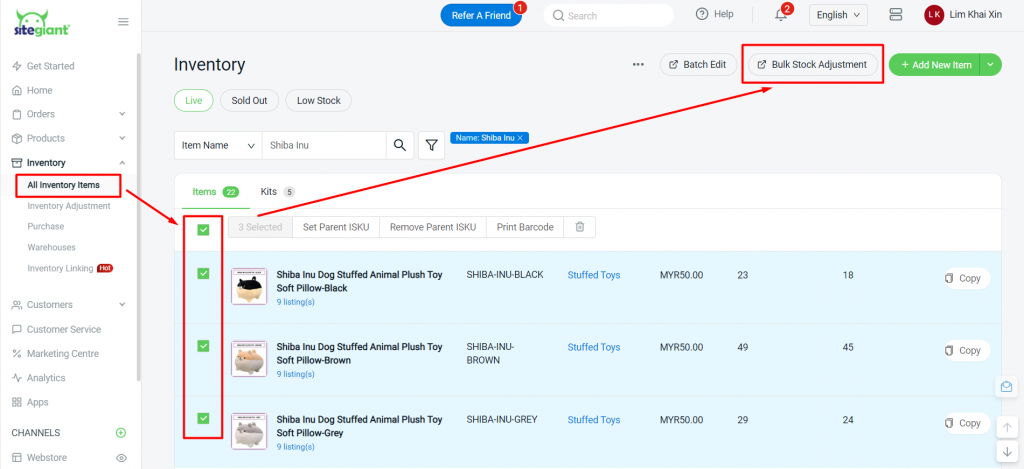Open Marketing Centre in sidebar

[56, 353]
